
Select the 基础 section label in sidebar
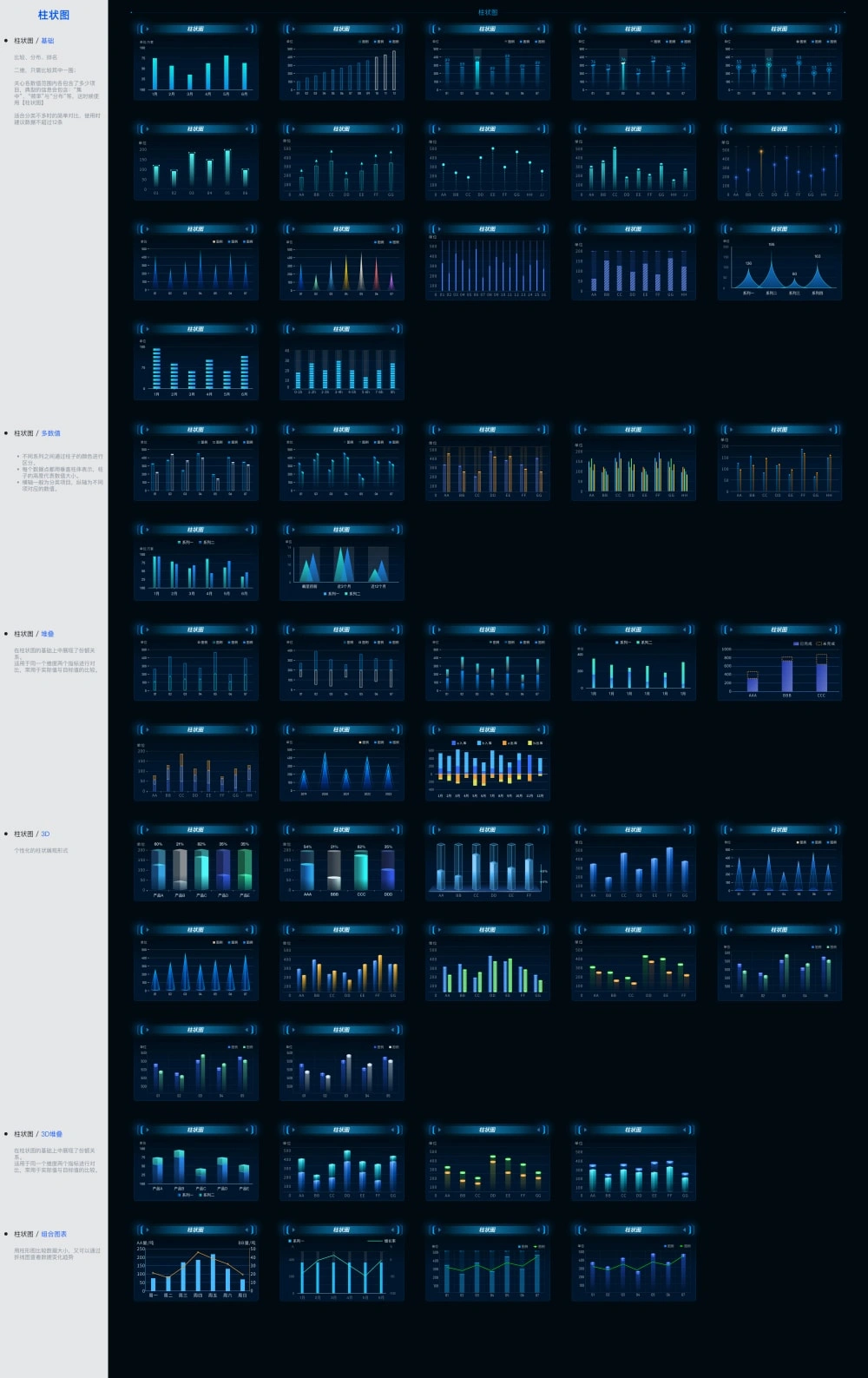pos(48,41)
